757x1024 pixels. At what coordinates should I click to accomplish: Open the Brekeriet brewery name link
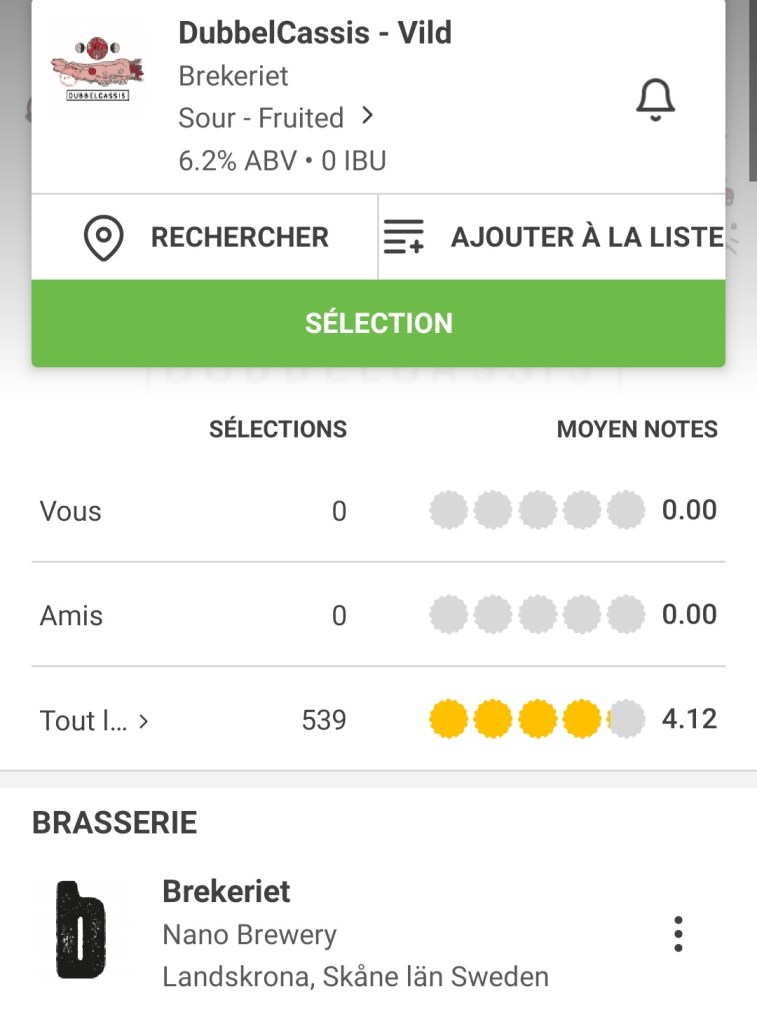pos(226,891)
